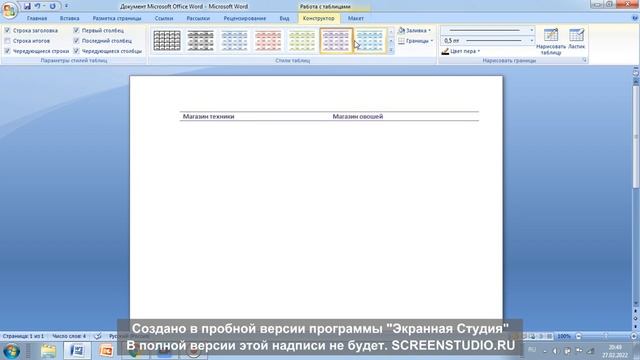Open word count from Число слов

[x=69, y=336]
